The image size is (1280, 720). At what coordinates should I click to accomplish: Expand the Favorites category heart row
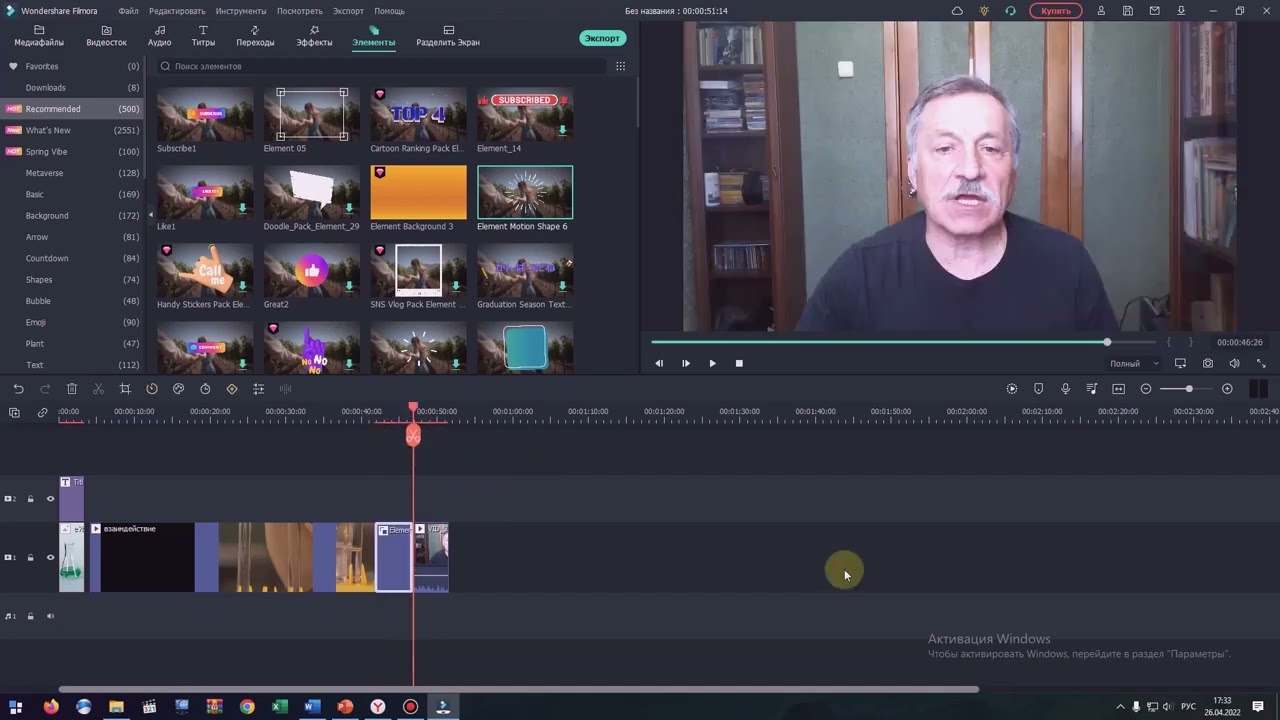(72, 66)
